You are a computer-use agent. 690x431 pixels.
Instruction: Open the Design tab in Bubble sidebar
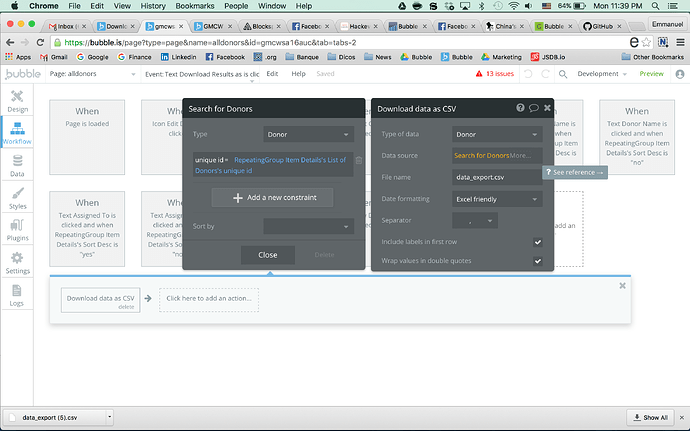pos(17,101)
